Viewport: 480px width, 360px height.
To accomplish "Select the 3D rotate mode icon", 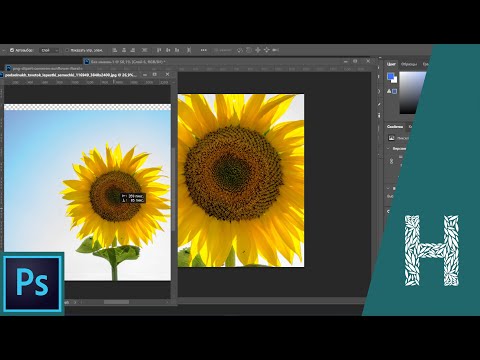I will (240, 50).
